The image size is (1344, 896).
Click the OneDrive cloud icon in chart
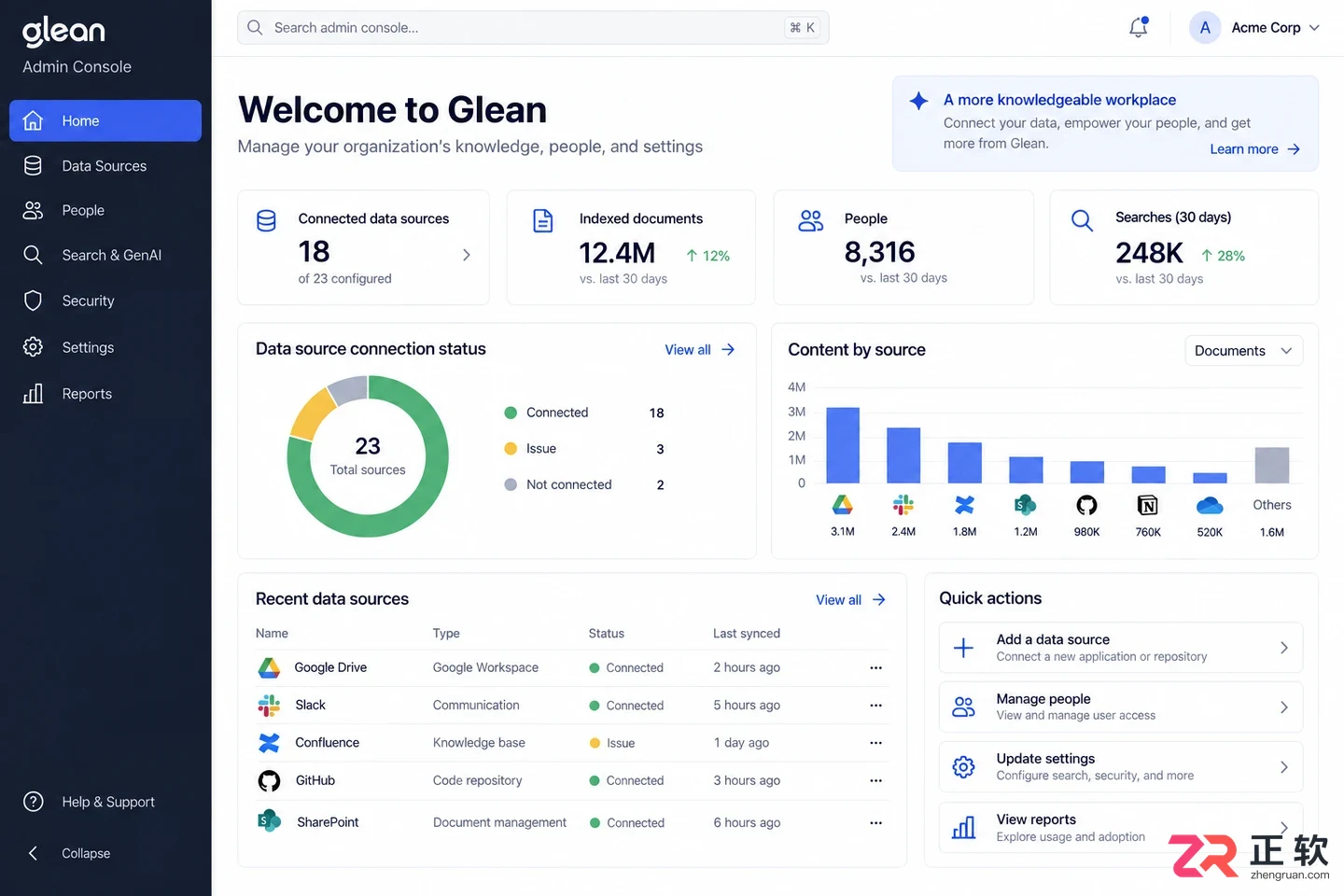[1210, 505]
